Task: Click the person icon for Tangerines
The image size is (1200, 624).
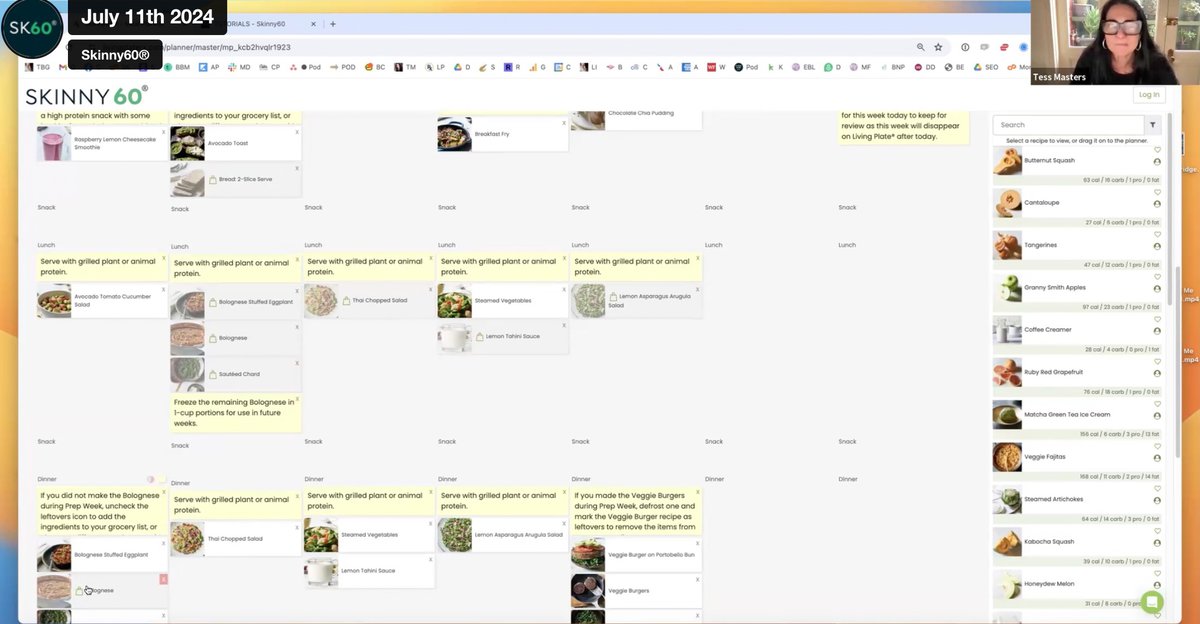Action: (x=1157, y=246)
